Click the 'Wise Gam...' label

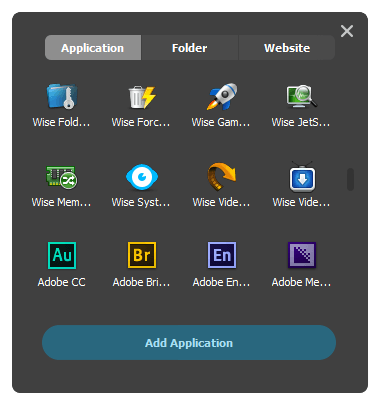pos(221,122)
